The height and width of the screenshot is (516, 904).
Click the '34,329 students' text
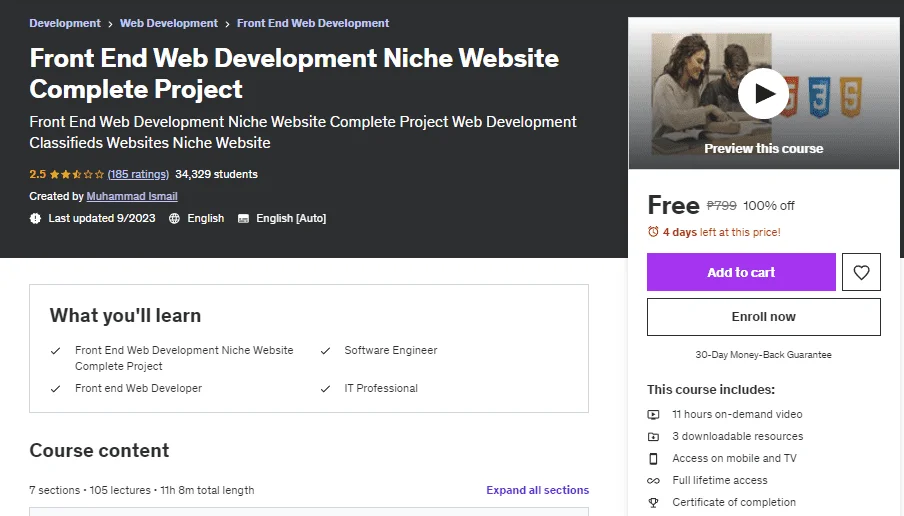[x=216, y=174]
